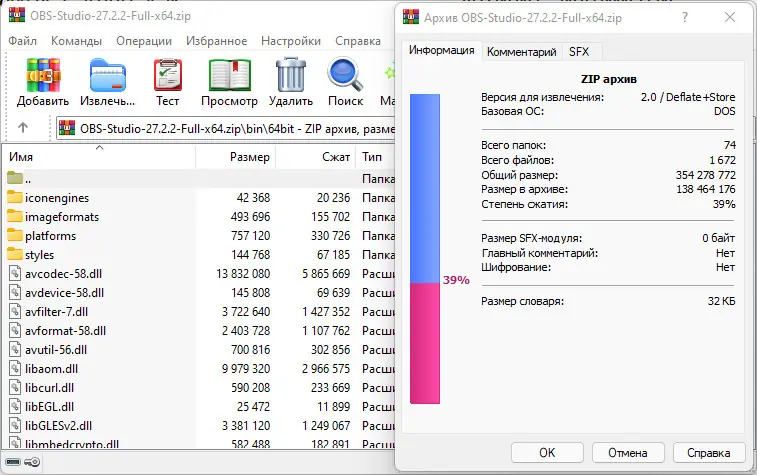
Task: Select the libaom.dll file icon
Action: pos(15,368)
